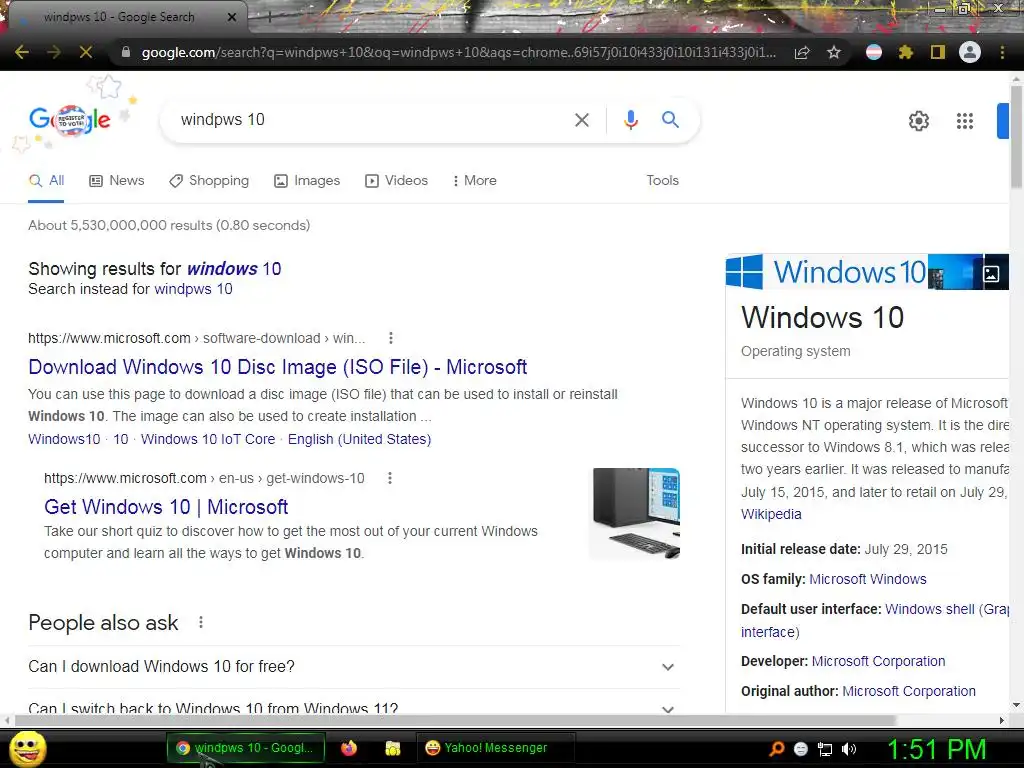Image resolution: width=1024 pixels, height=768 pixels.
Task: Click the blue button beside Google apps
Action: pos(1002,121)
